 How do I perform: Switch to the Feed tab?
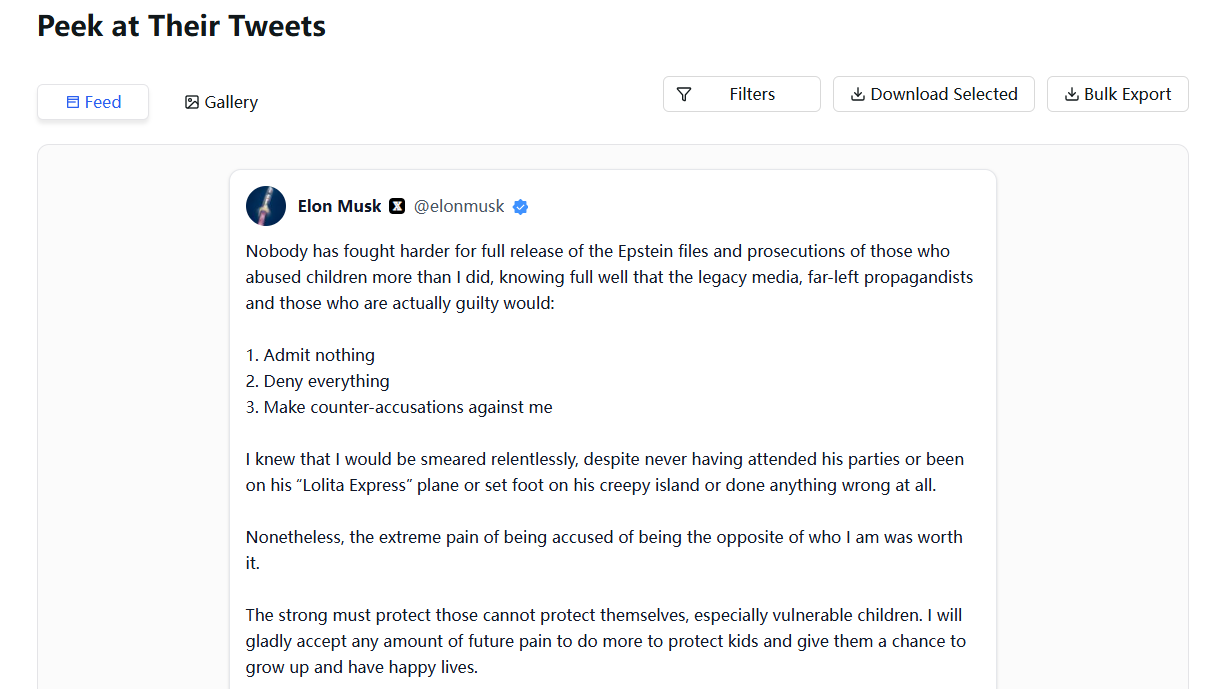93,102
